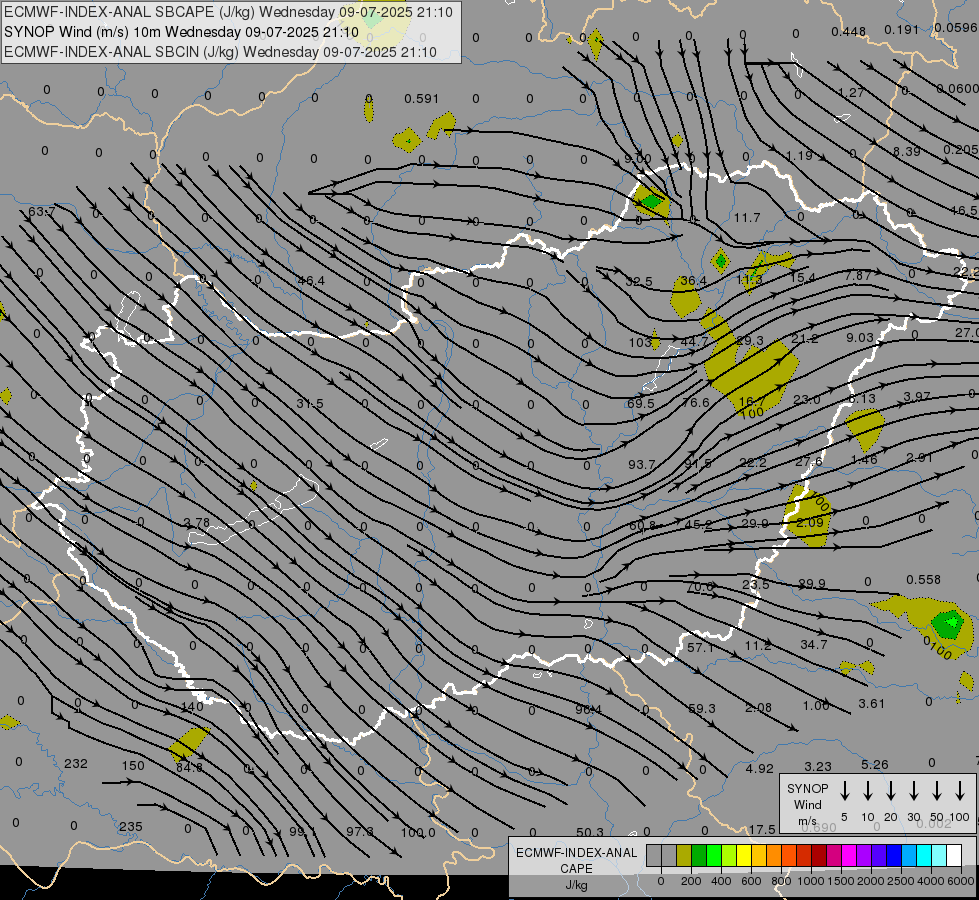979x900 pixels.
Task: Click the 11.7 value near the northern border
Action: click(x=747, y=217)
